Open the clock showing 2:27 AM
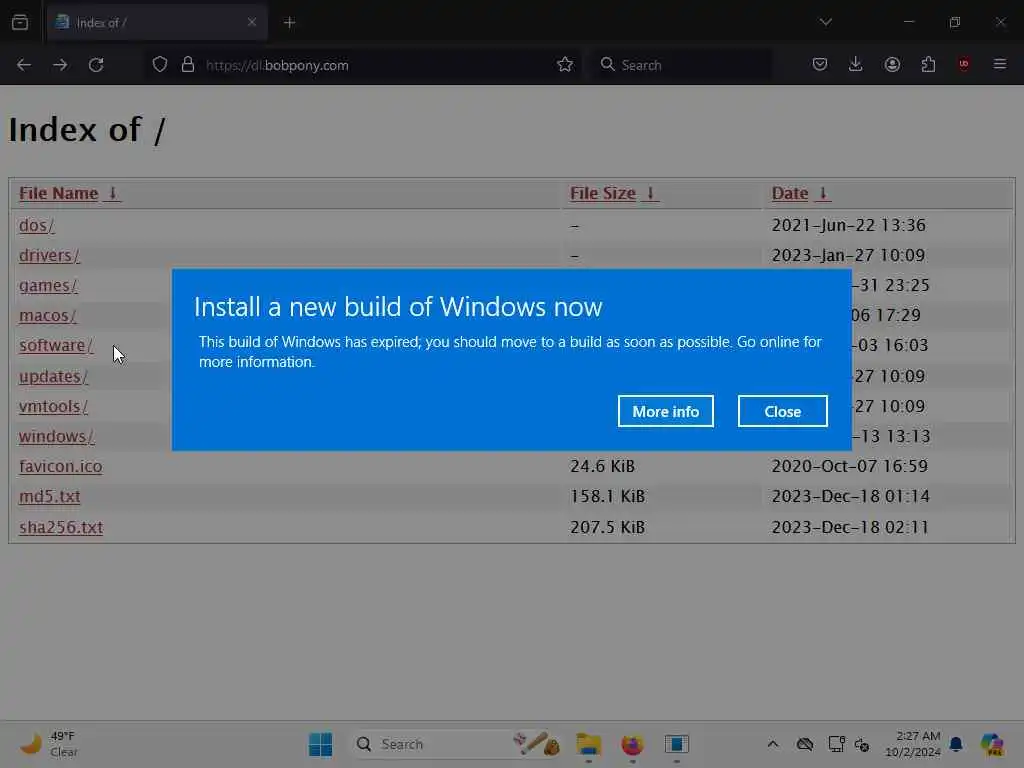 pyautogui.click(x=912, y=744)
